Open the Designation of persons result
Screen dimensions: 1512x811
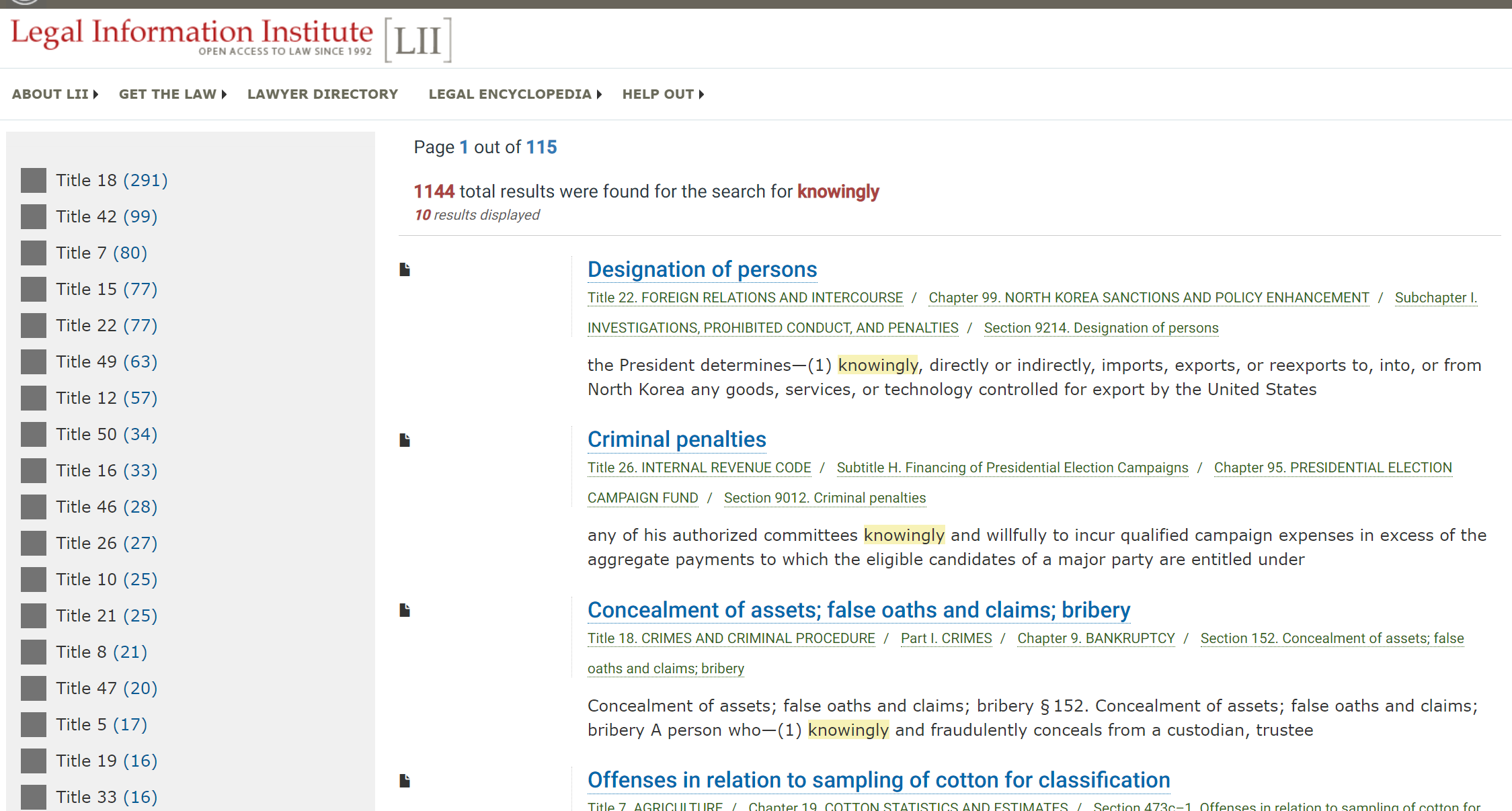(x=702, y=269)
